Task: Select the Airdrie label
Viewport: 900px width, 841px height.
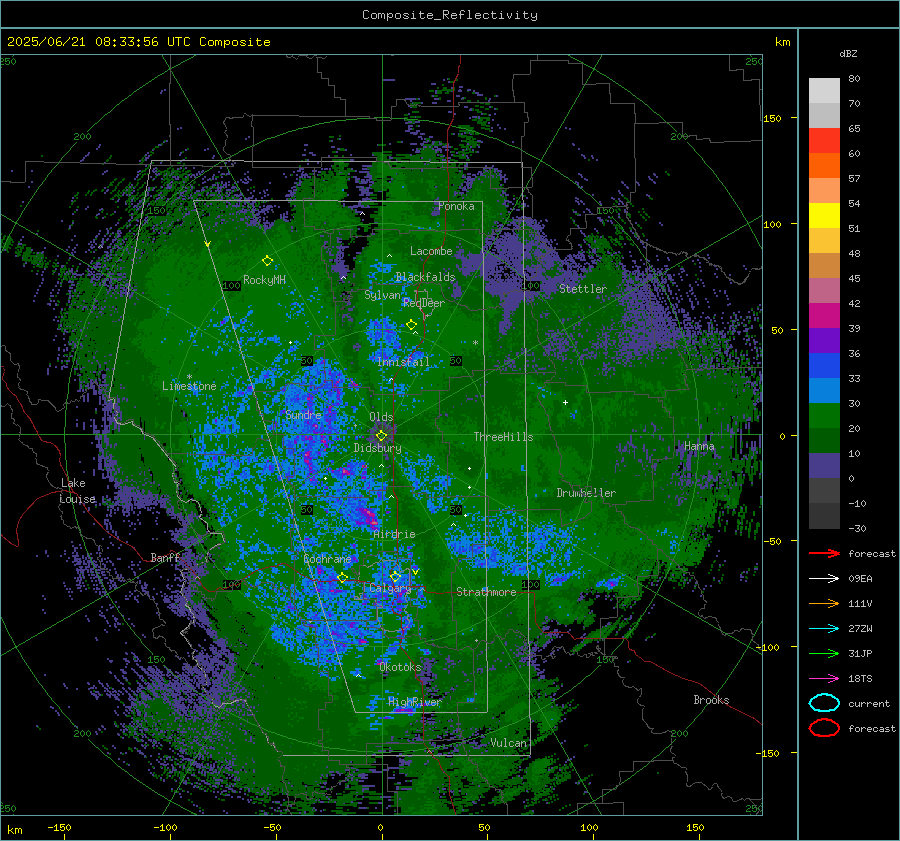Action: click(x=394, y=534)
